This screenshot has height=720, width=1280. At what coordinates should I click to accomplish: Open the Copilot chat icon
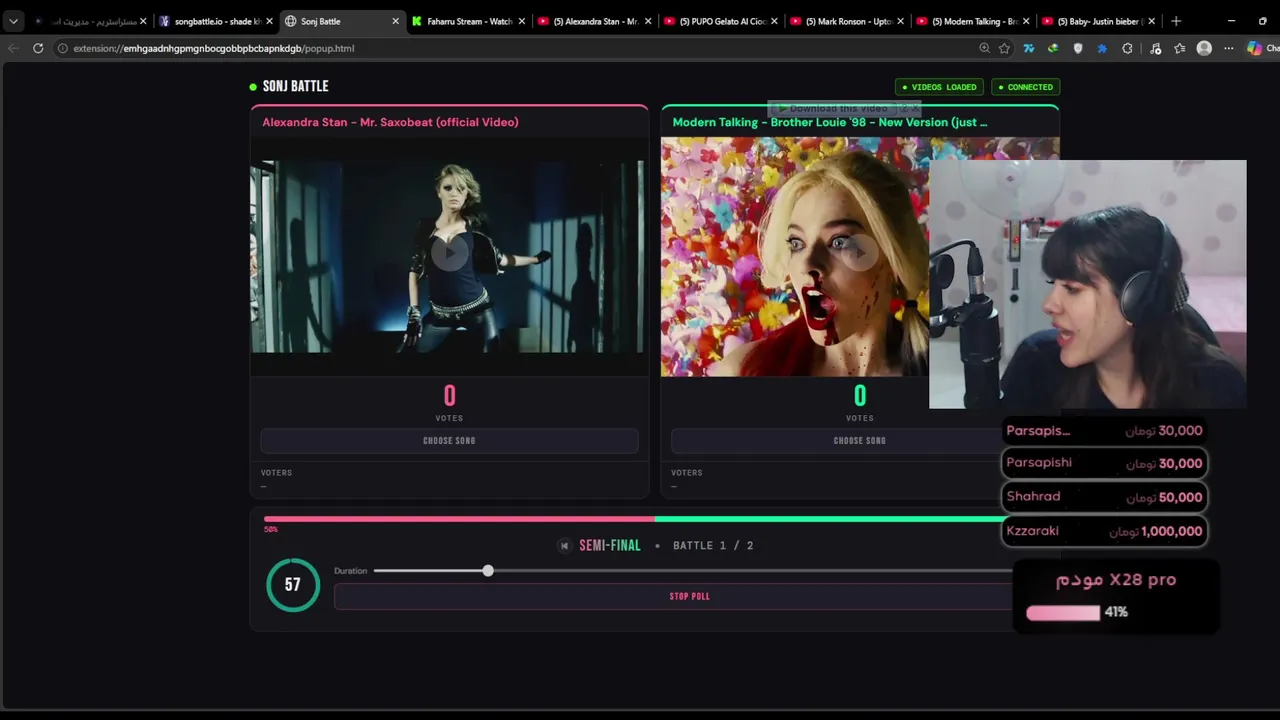coord(1255,48)
